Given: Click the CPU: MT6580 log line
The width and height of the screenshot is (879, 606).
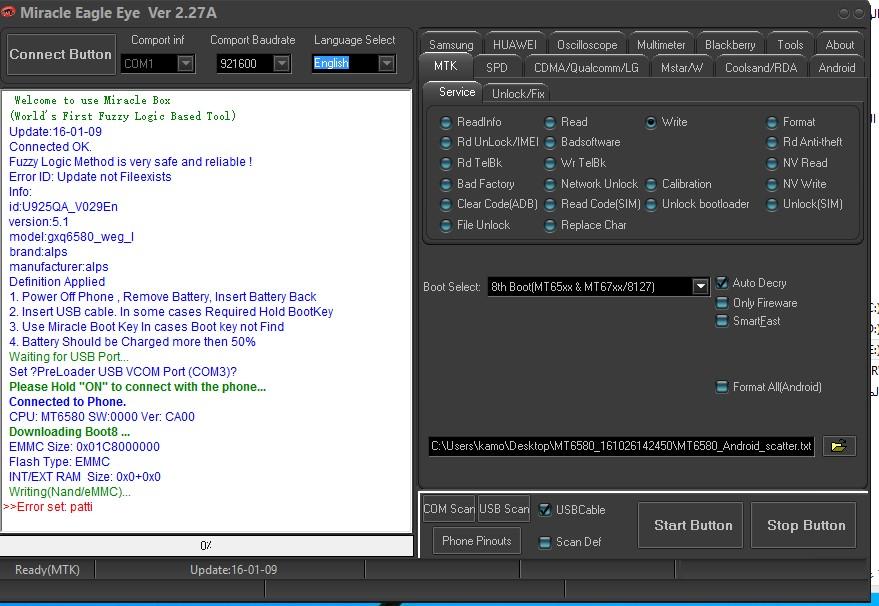Looking at the screenshot, I should click(102, 417).
